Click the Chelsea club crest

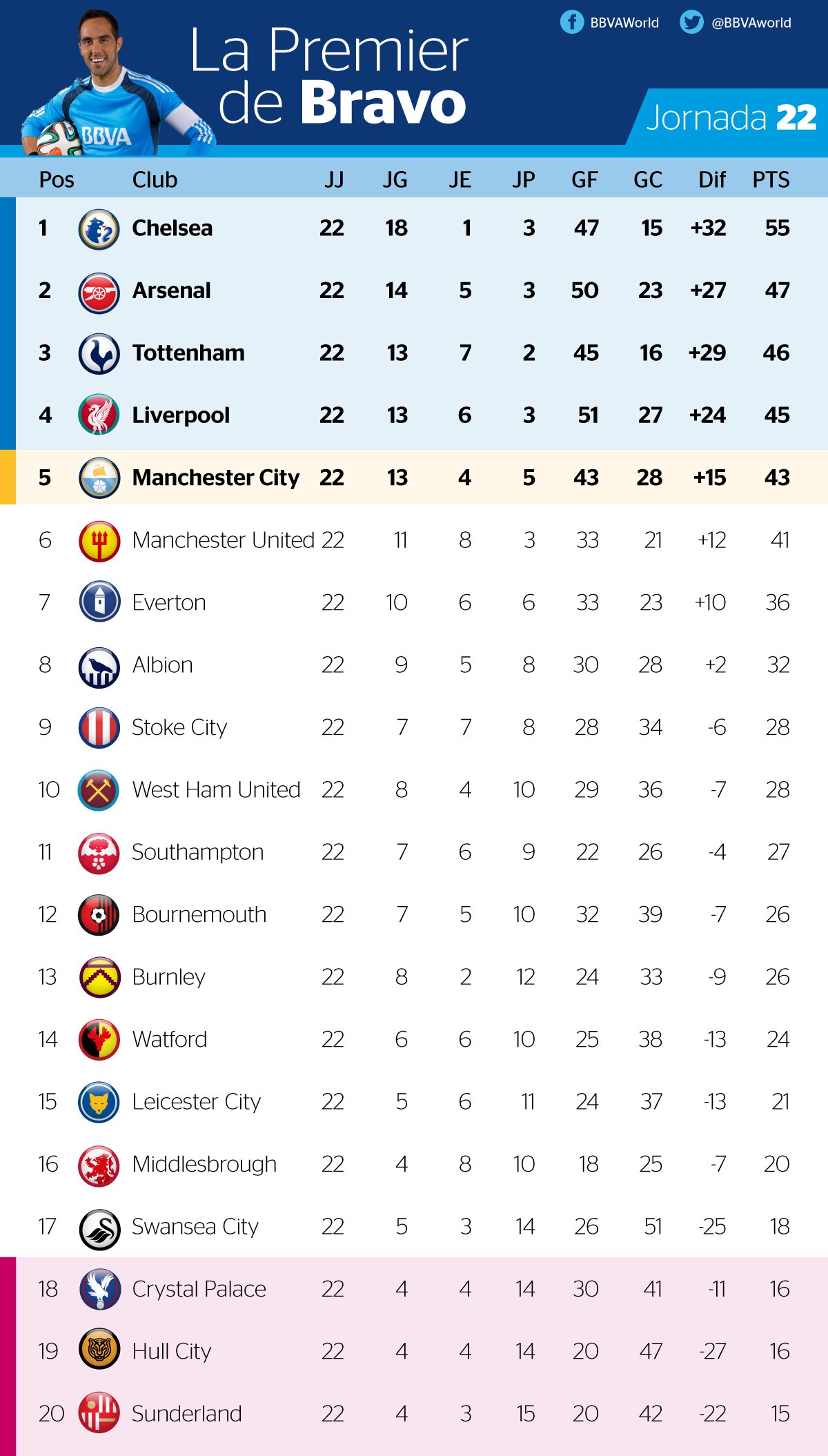[x=99, y=229]
